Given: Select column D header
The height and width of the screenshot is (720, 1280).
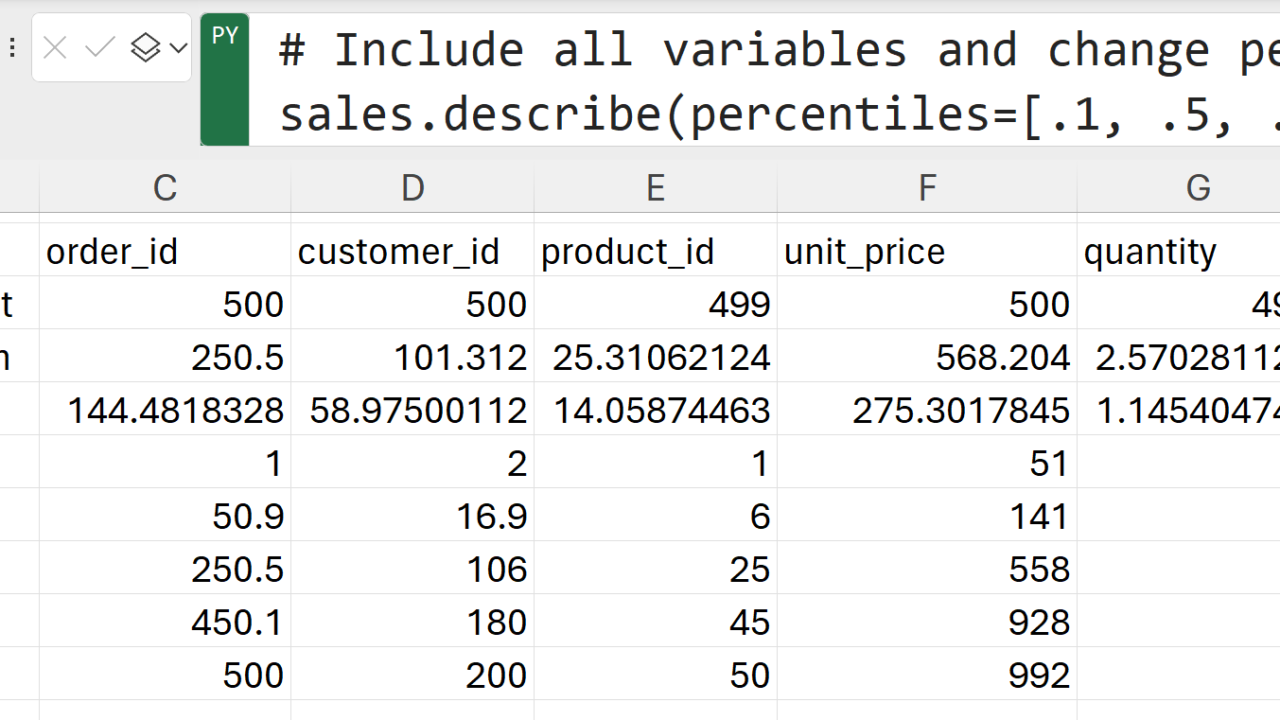Looking at the screenshot, I should 412,187.
